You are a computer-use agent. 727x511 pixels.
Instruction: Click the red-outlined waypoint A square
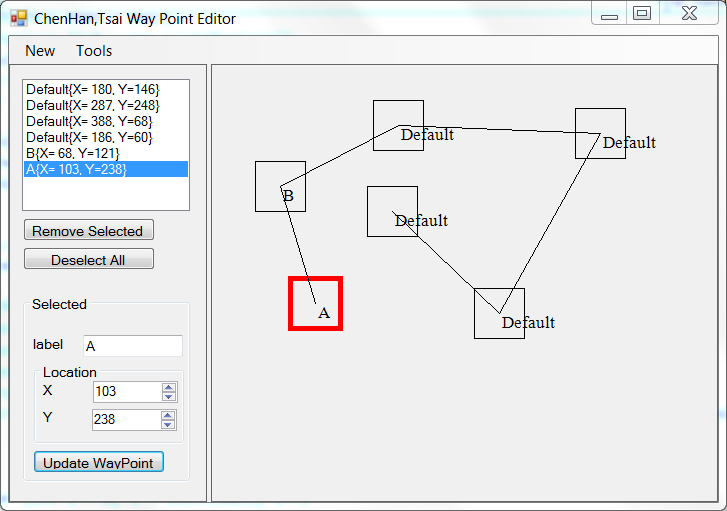(315, 303)
